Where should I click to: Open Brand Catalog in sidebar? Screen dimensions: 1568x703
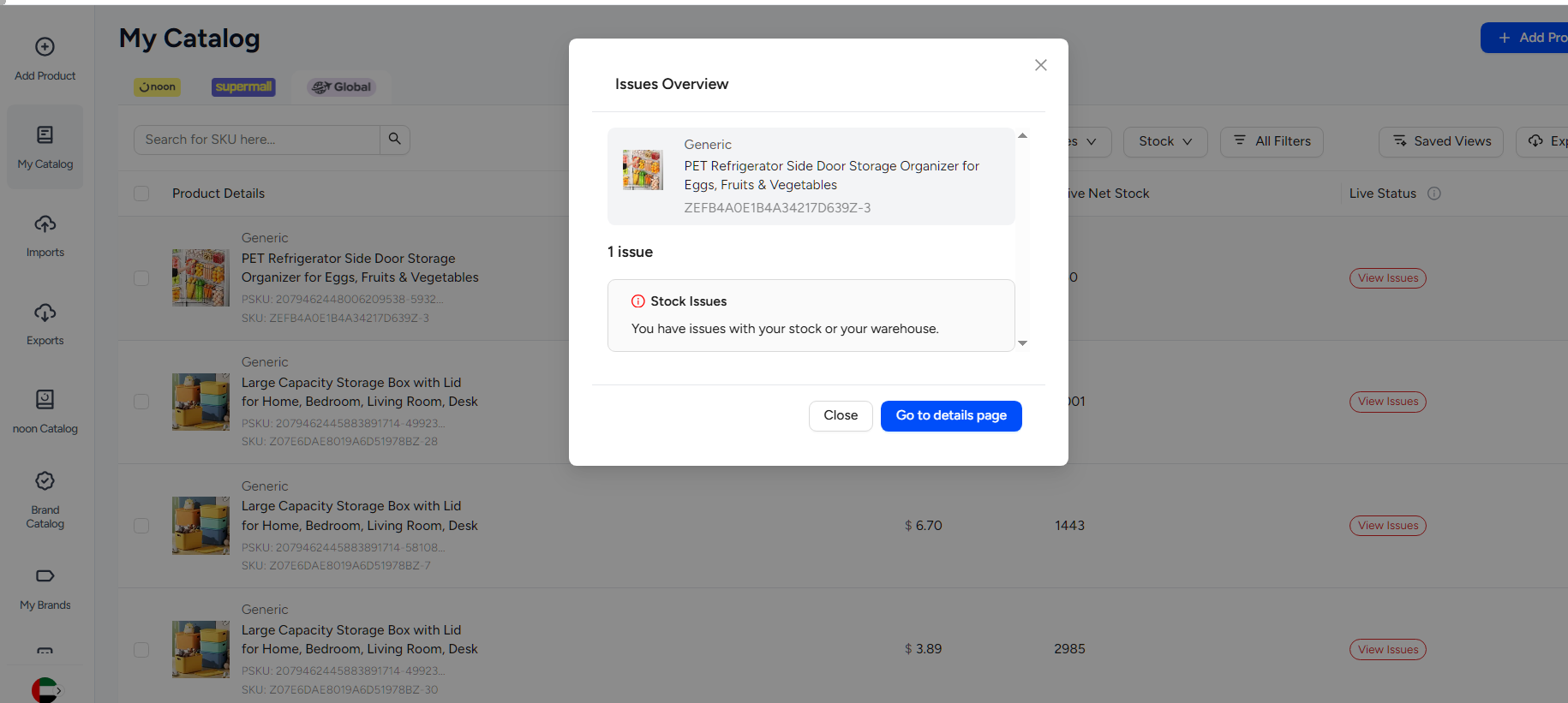coord(45,500)
